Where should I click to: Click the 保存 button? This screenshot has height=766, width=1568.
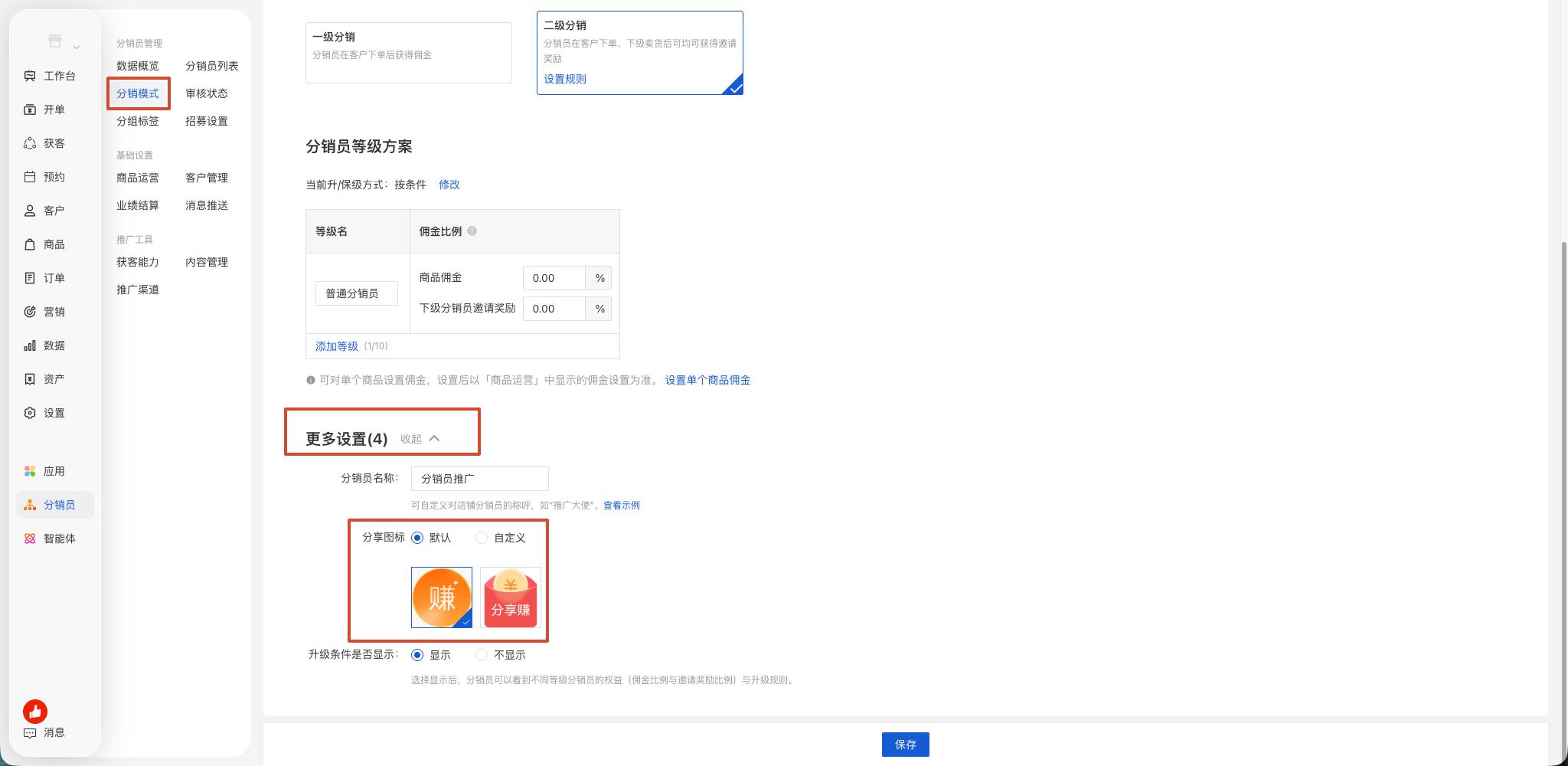(906, 745)
